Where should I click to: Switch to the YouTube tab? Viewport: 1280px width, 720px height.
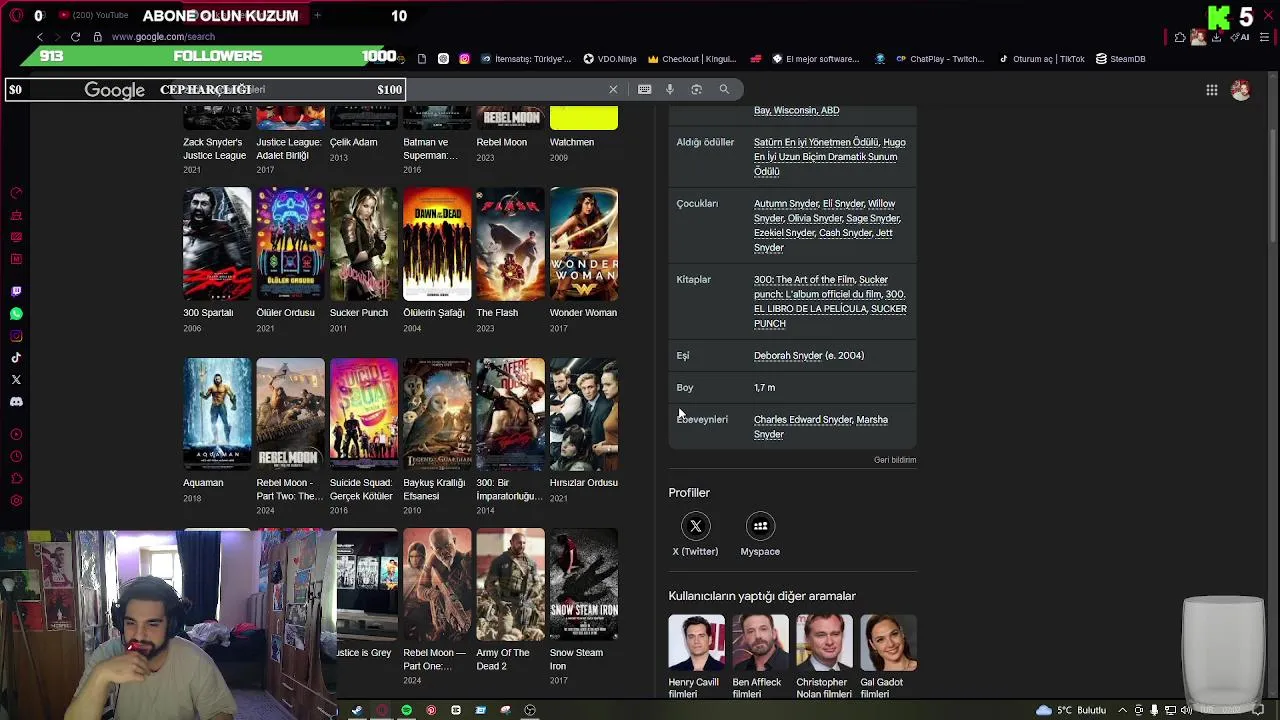click(x=92, y=15)
